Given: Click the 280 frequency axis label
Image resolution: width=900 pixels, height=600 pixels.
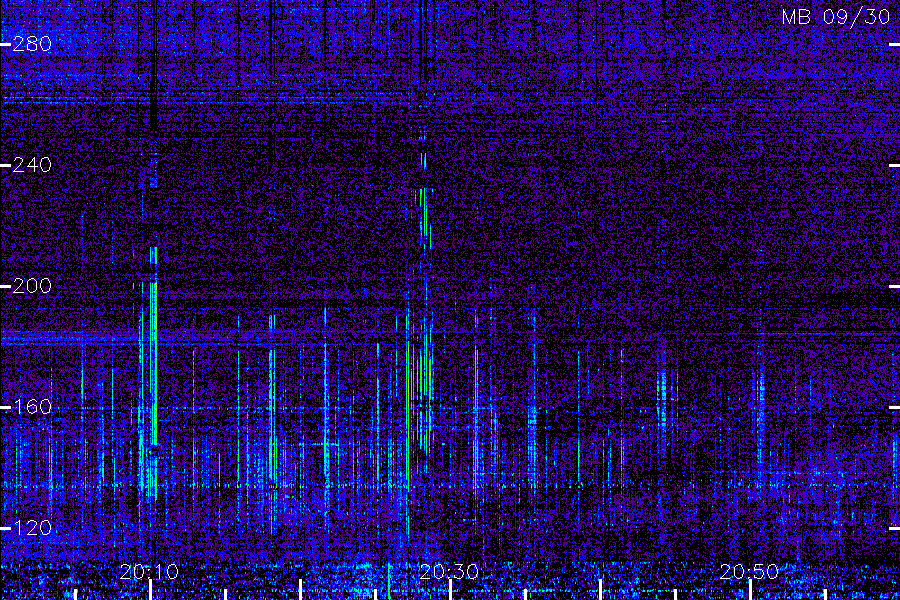Looking at the screenshot, I should tap(32, 44).
